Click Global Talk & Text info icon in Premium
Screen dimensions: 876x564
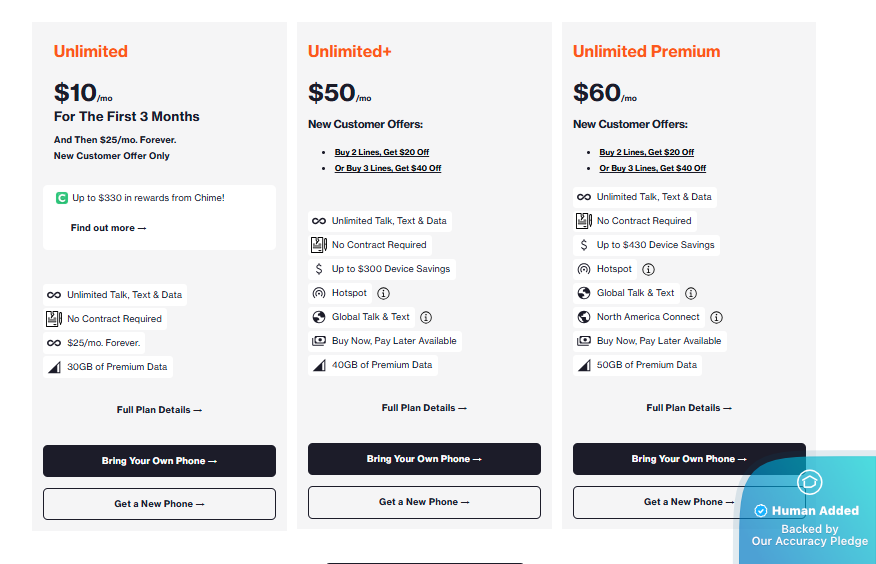point(691,293)
